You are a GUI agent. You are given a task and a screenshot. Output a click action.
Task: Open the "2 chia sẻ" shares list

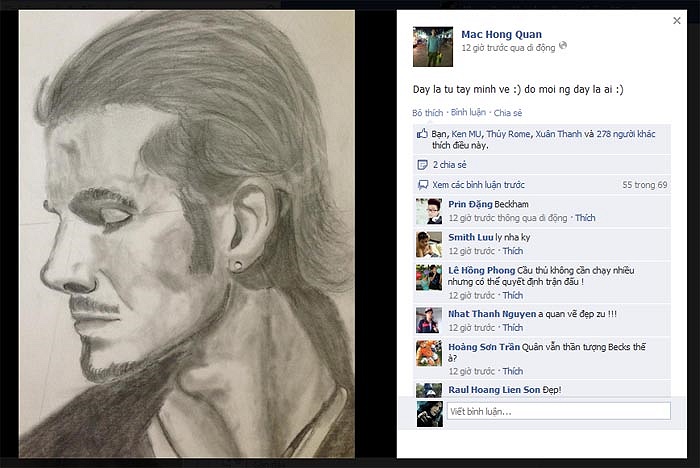(x=449, y=164)
